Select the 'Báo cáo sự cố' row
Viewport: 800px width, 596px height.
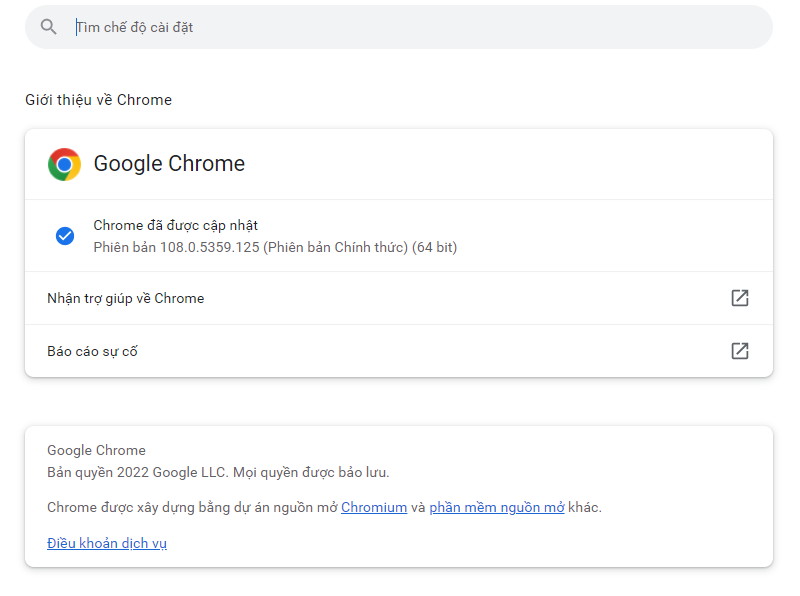point(92,351)
